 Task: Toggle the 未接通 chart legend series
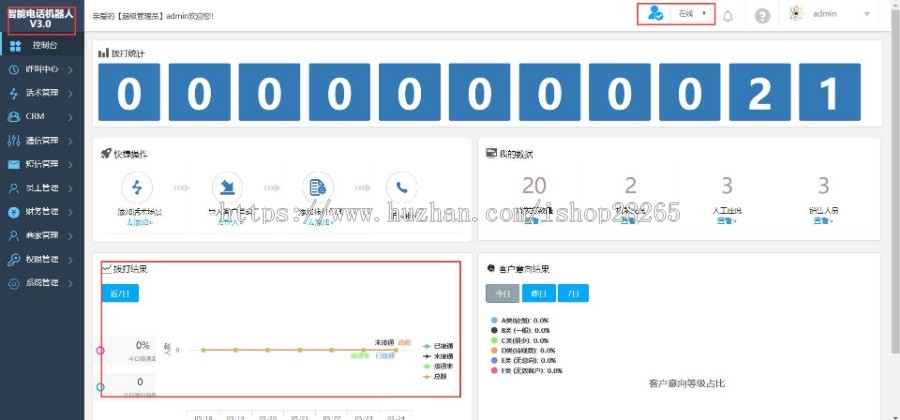tap(438, 356)
